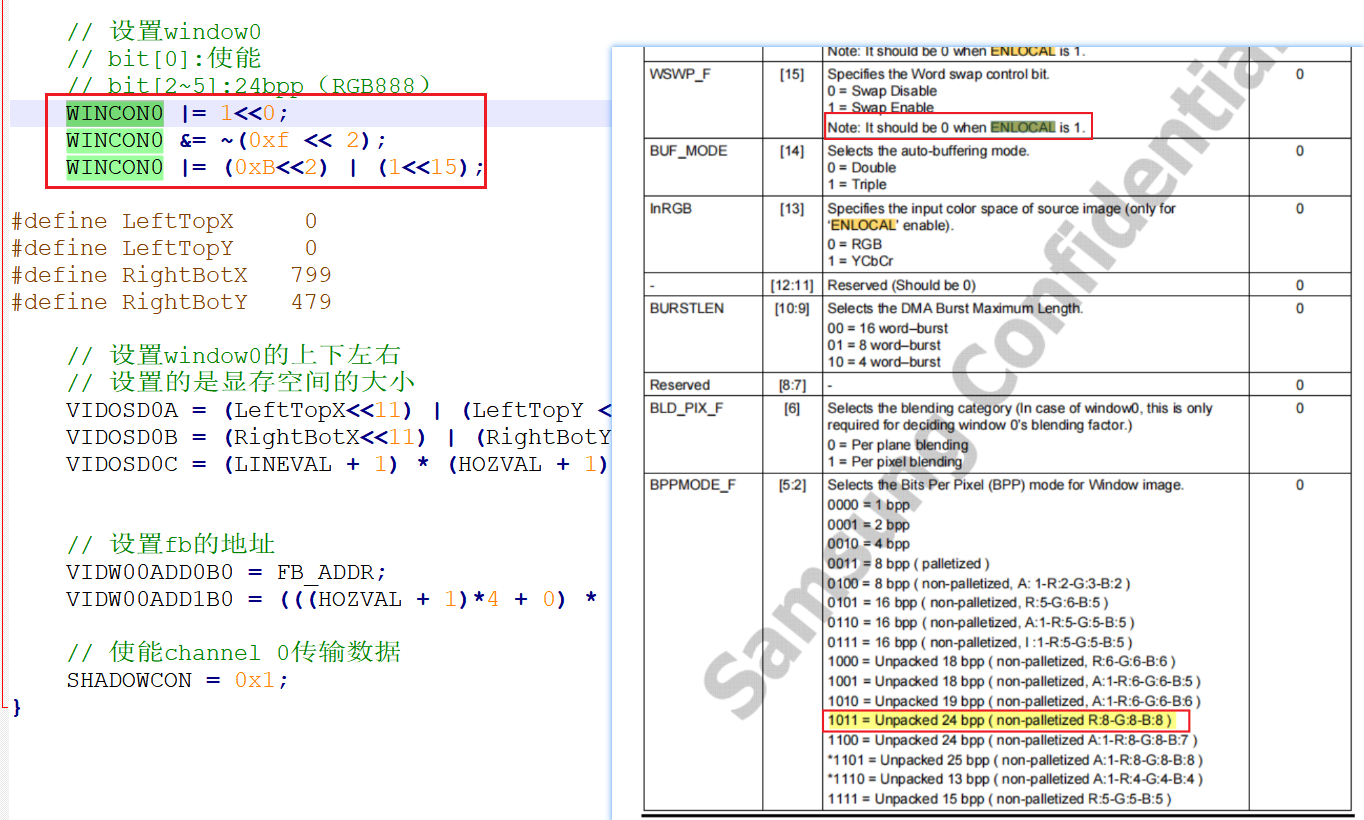Click '1100 = Unpacked 24 bpp' A:1-R:8-G:8-B:7 line
Image resolution: width=1364 pixels, height=820 pixels.
[1012, 740]
